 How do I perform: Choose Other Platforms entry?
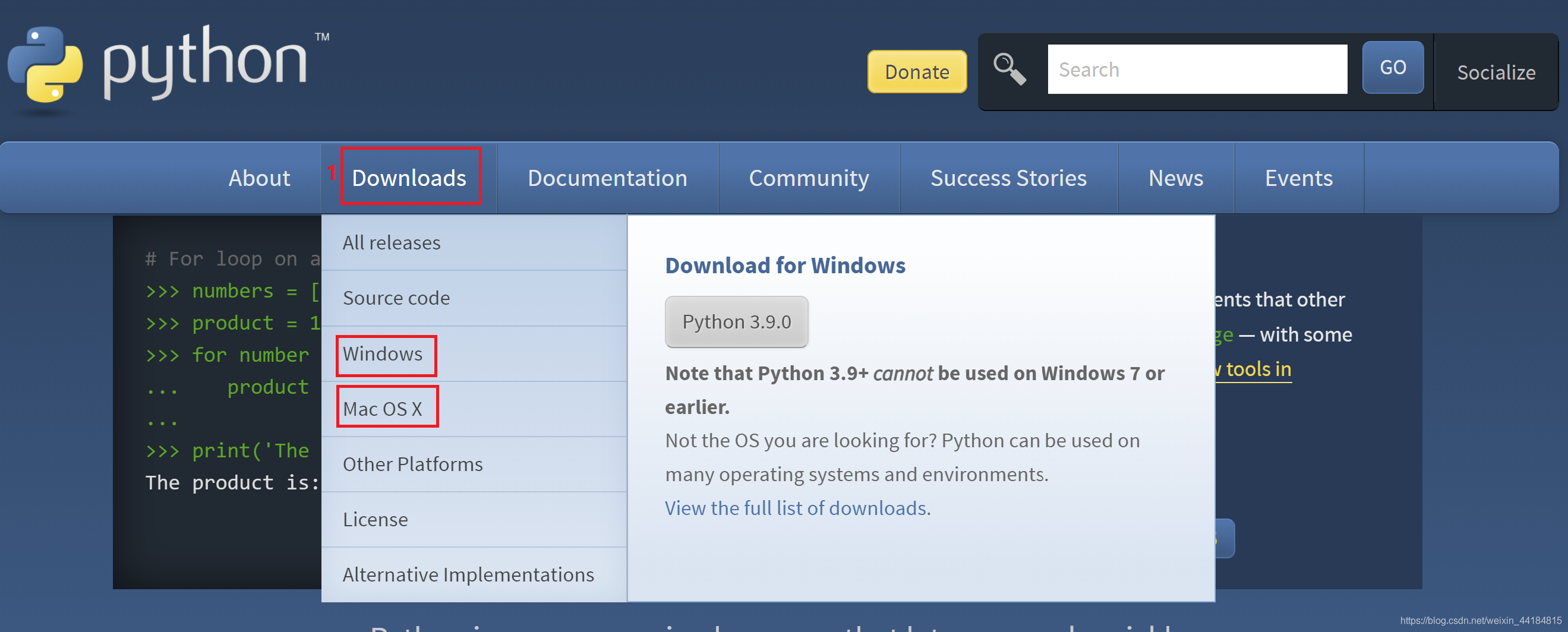point(474,464)
